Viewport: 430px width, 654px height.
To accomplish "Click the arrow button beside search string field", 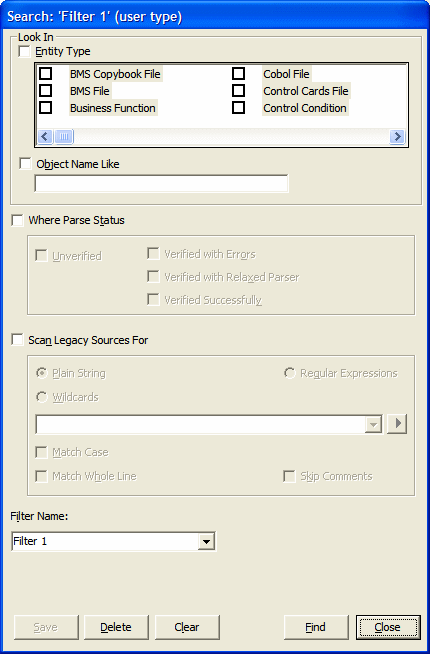I will click(397, 424).
